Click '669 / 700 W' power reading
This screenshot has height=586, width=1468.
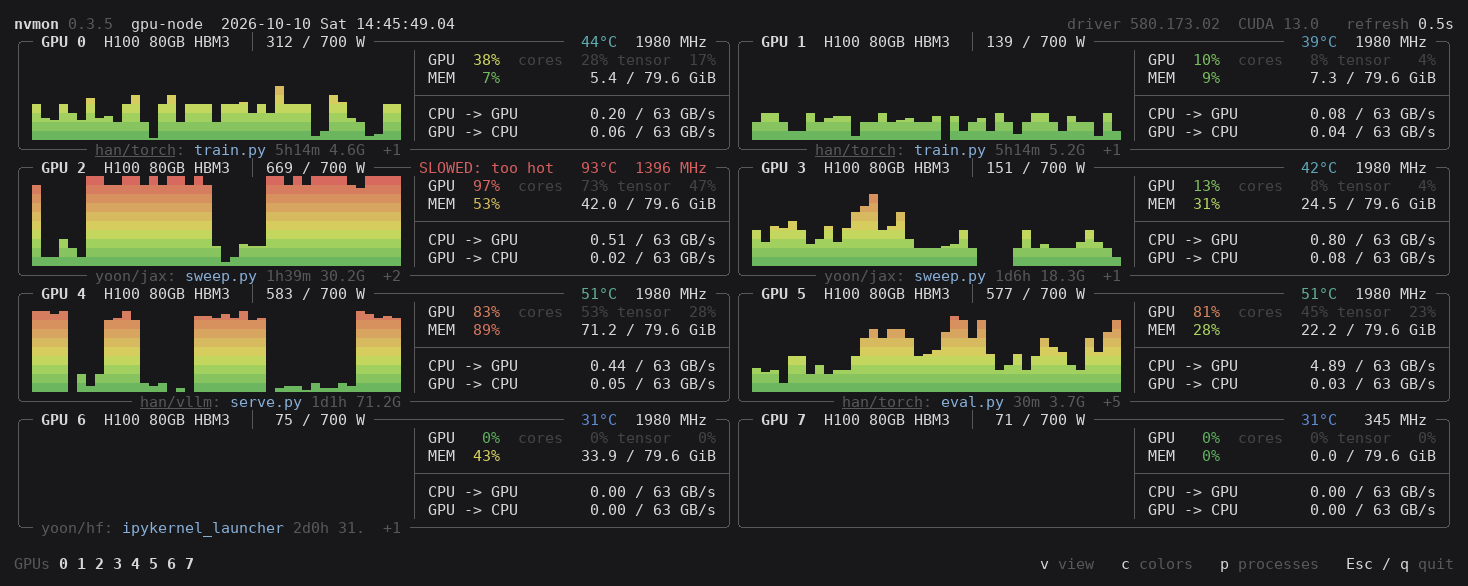316,168
